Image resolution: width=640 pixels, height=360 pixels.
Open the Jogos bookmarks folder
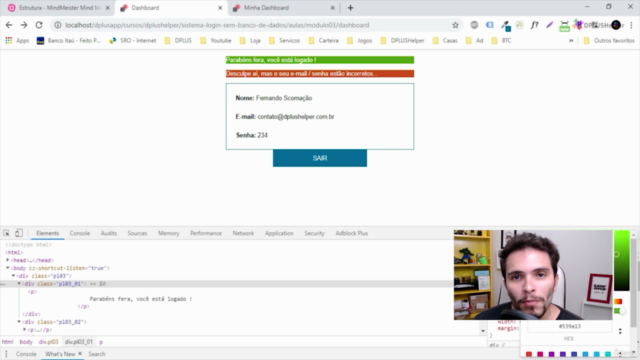[360, 40]
